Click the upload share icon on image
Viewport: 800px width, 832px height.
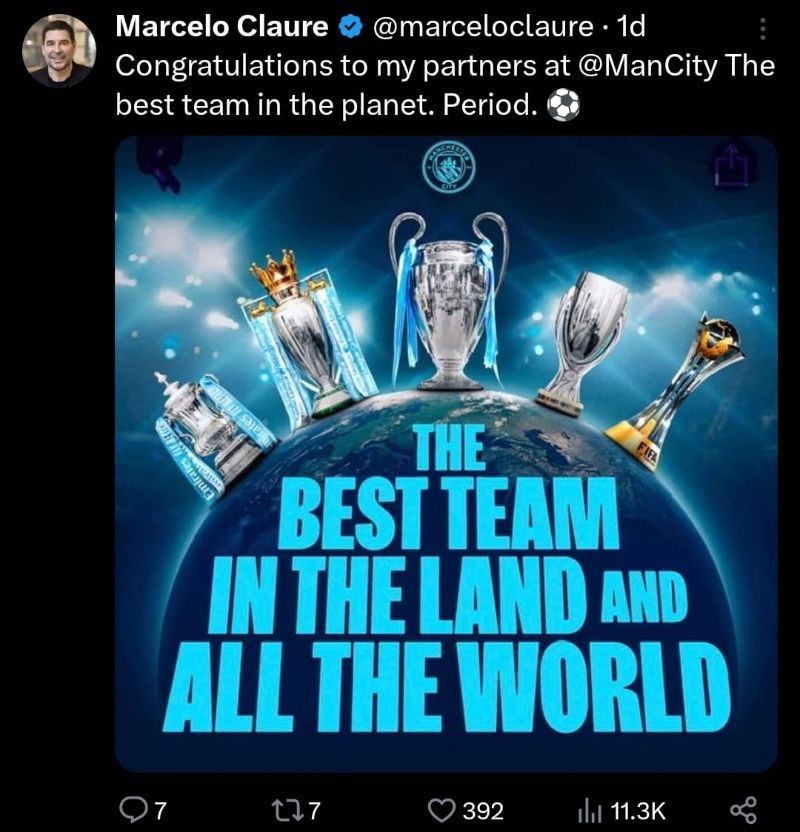tap(732, 164)
